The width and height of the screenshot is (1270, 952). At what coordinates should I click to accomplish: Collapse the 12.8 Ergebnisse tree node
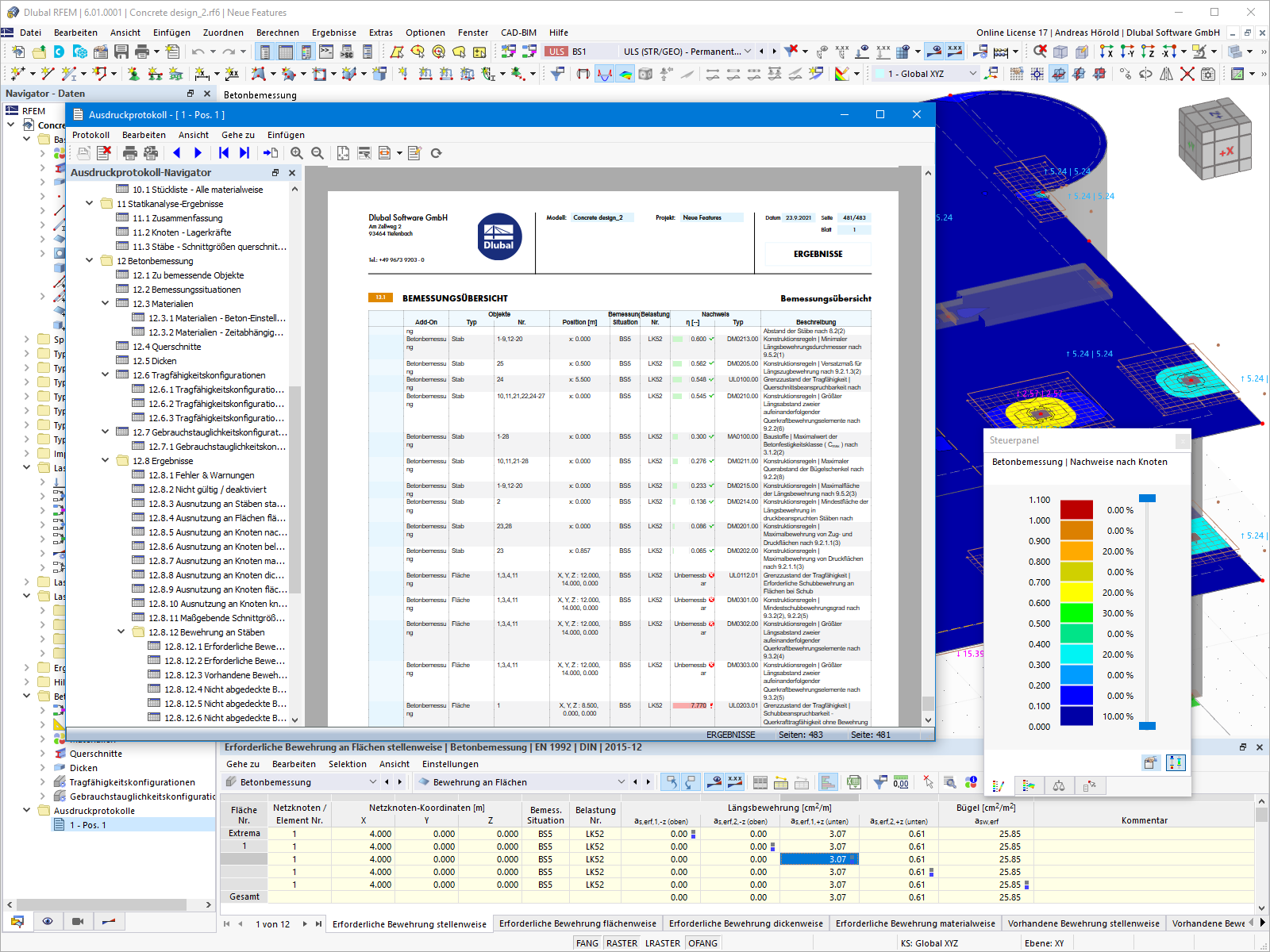106,461
